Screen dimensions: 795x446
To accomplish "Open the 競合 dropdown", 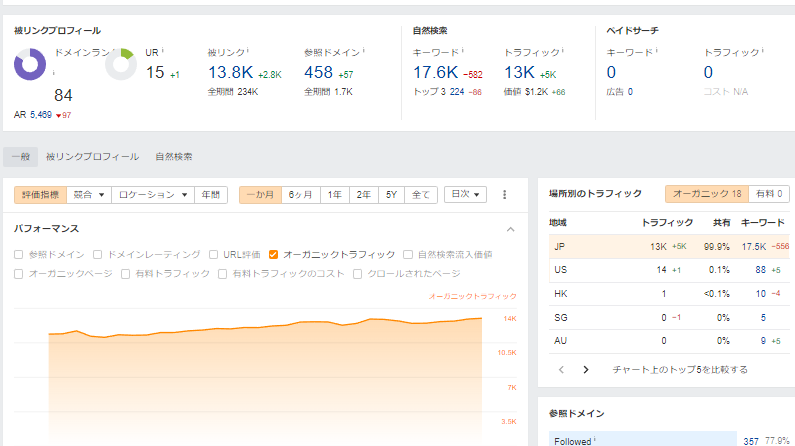I will point(89,195).
